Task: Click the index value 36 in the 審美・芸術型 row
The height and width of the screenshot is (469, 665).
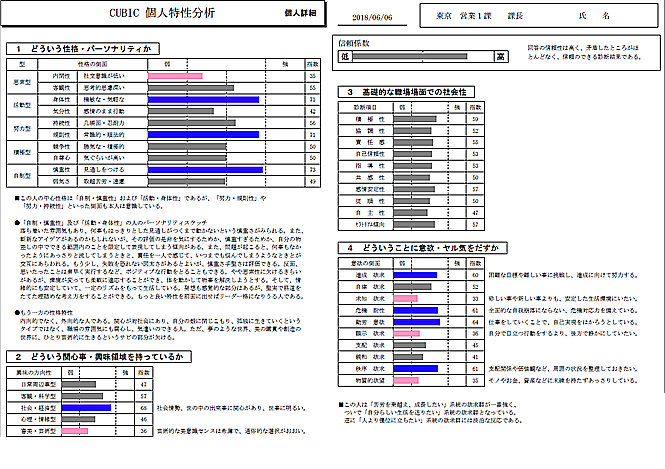Action: [x=143, y=431]
